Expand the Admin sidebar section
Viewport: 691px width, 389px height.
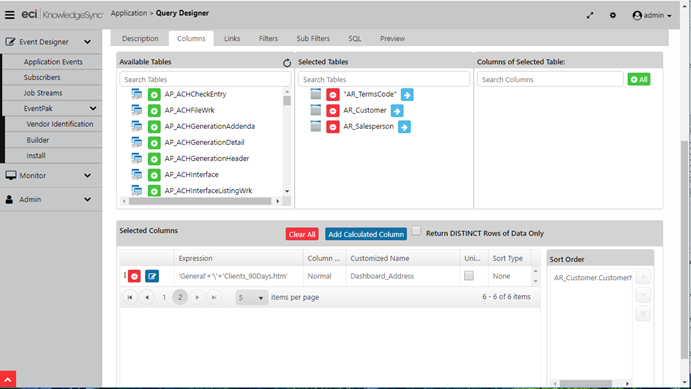tap(87, 200)
